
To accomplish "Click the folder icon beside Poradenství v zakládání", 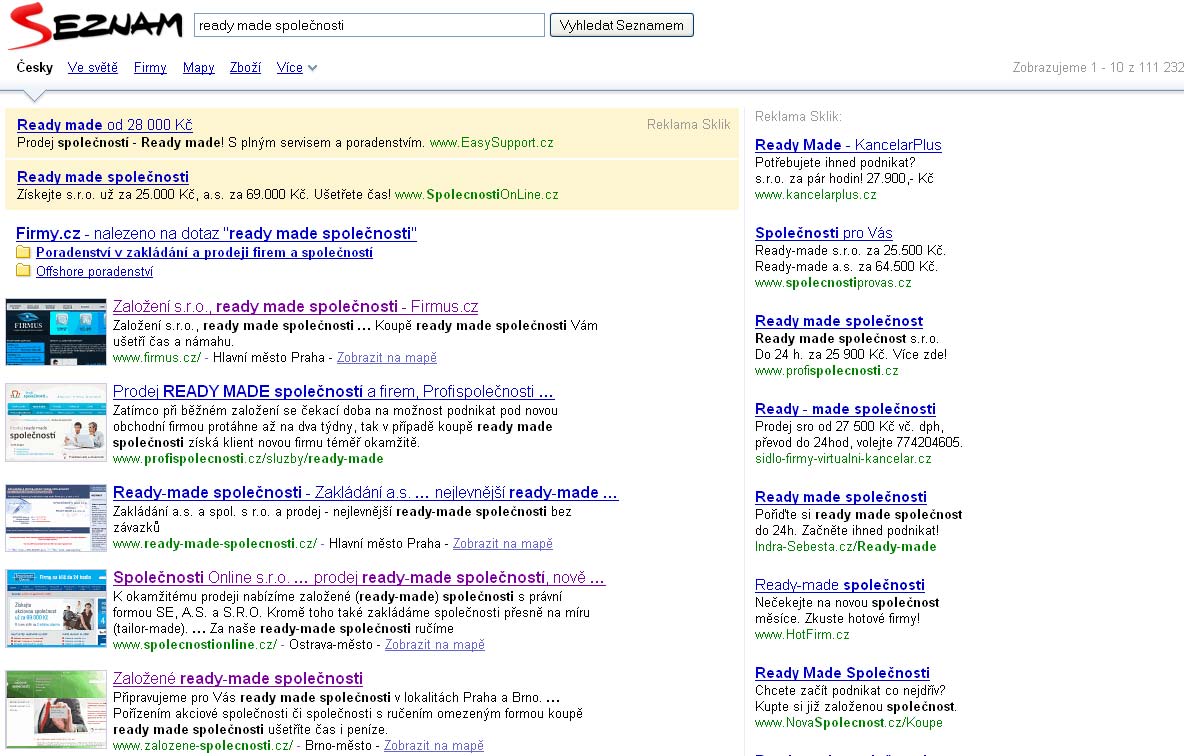I will 23,252.
